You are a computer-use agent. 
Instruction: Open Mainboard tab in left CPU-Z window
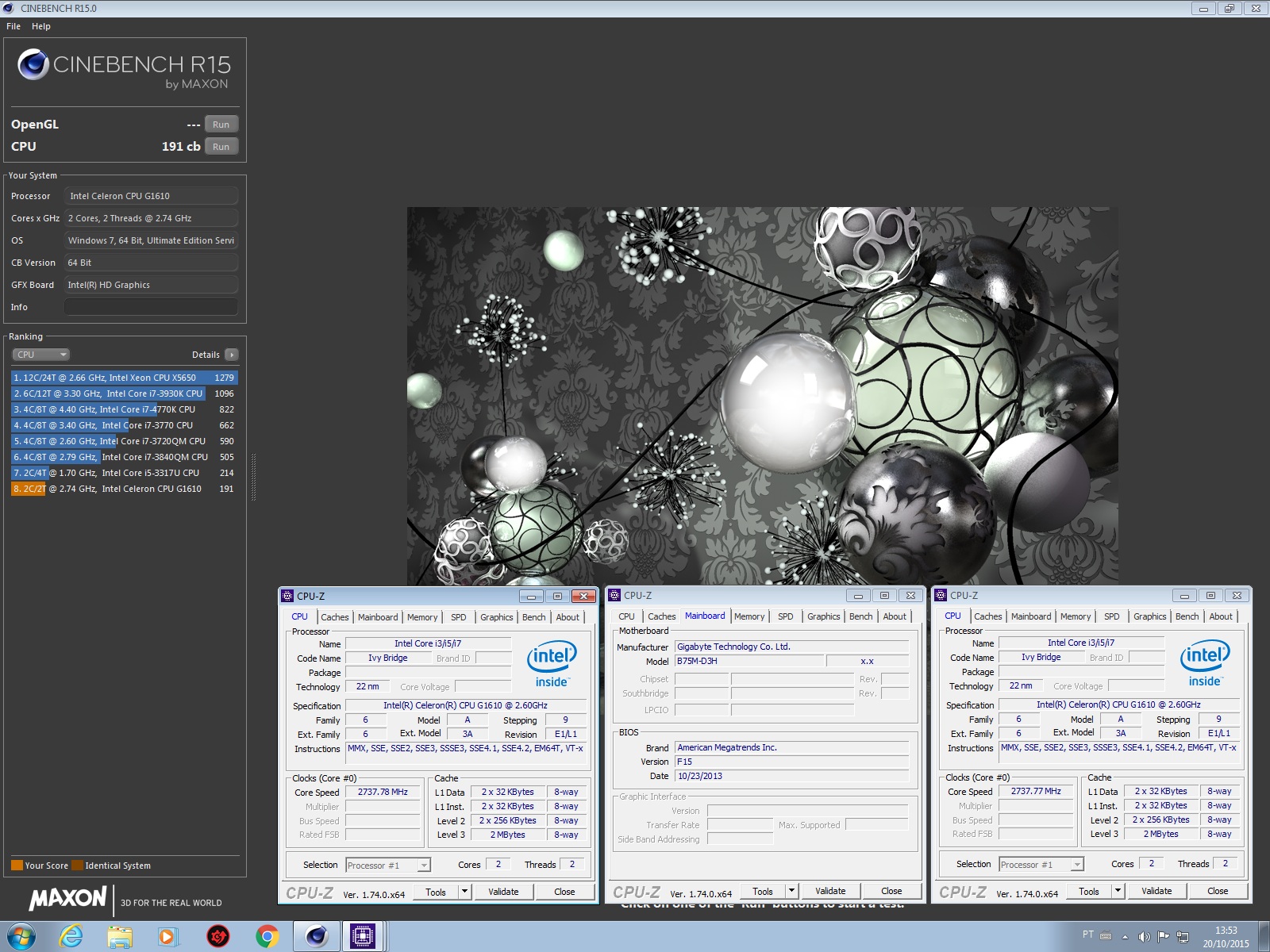378,617
